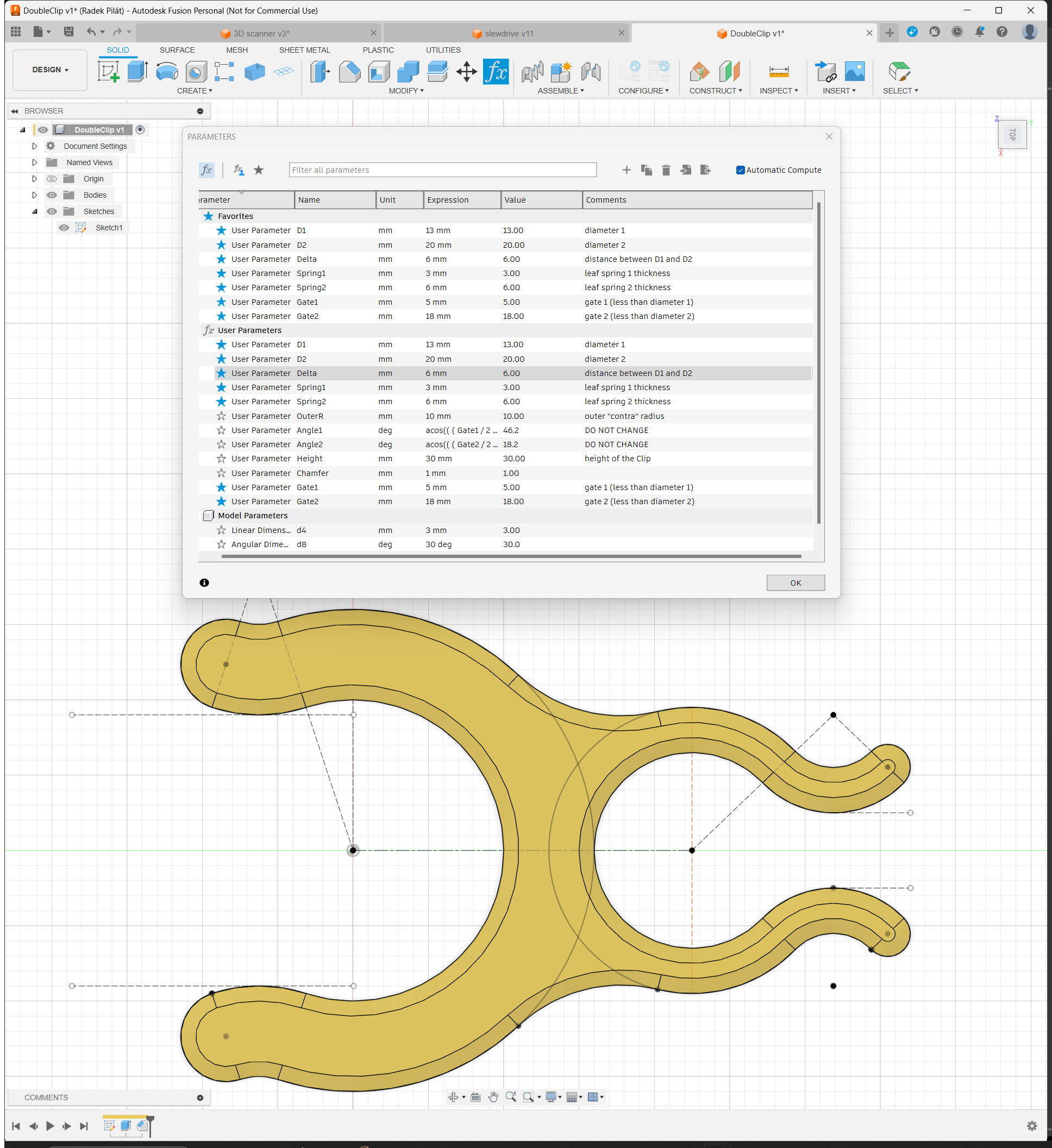
Task: Select the Create Sketch tool
Action: (108, 72)
